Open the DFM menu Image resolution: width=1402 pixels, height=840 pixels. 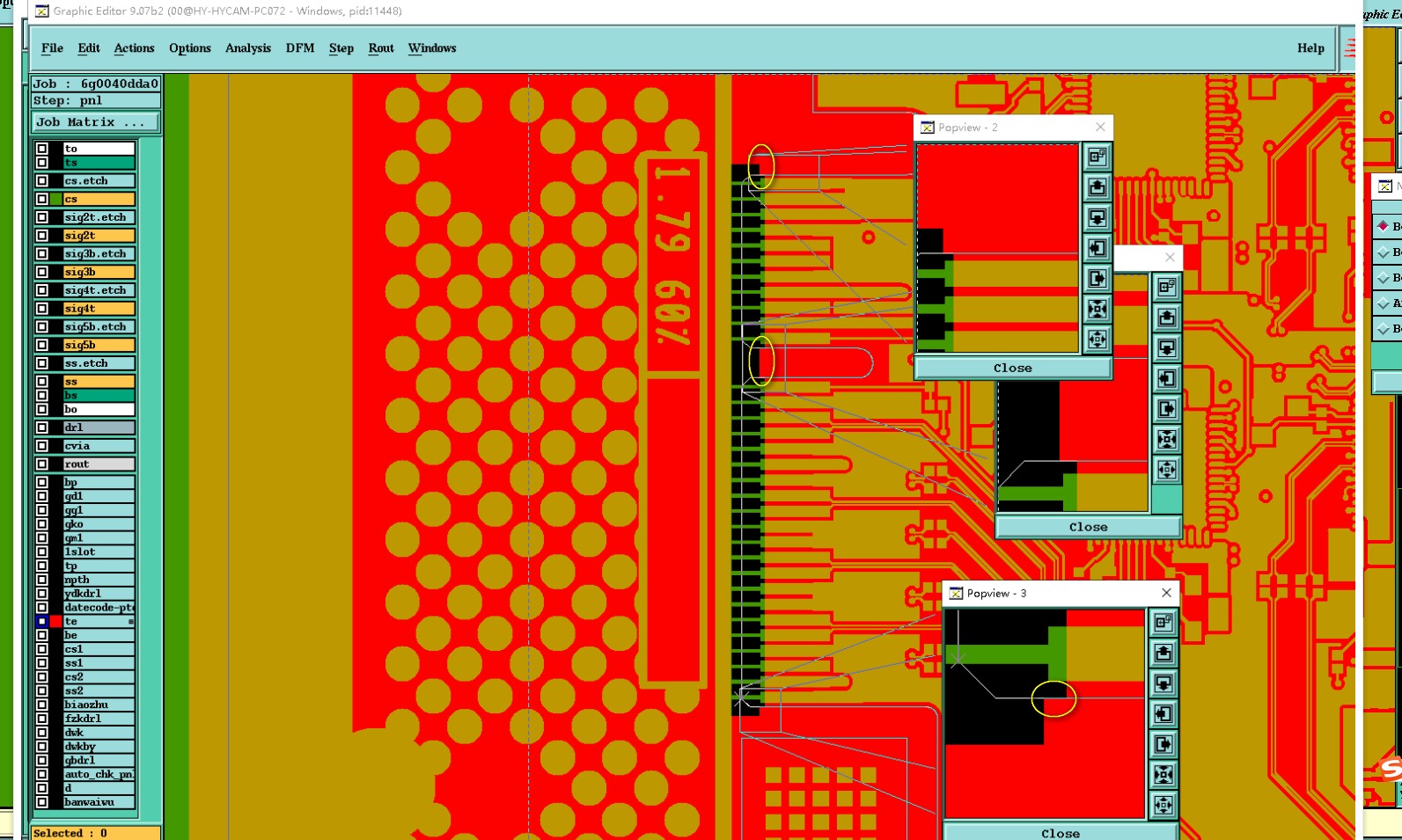[x=300, y=48]
